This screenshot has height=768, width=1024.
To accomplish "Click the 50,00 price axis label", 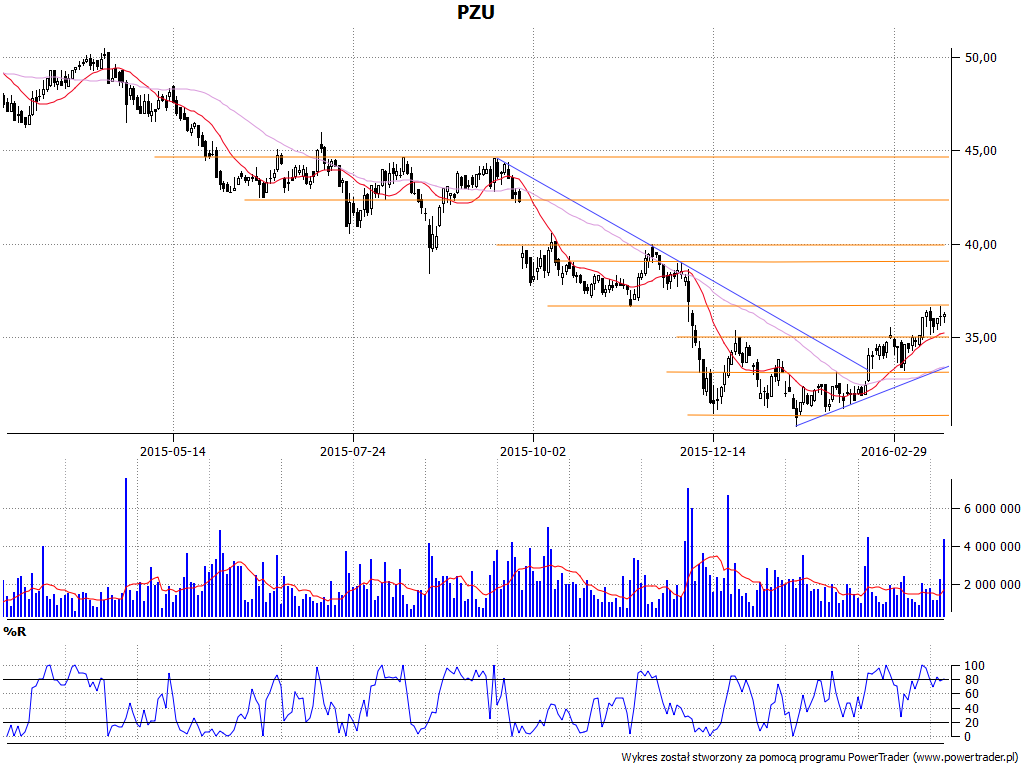I will (981, 57).
